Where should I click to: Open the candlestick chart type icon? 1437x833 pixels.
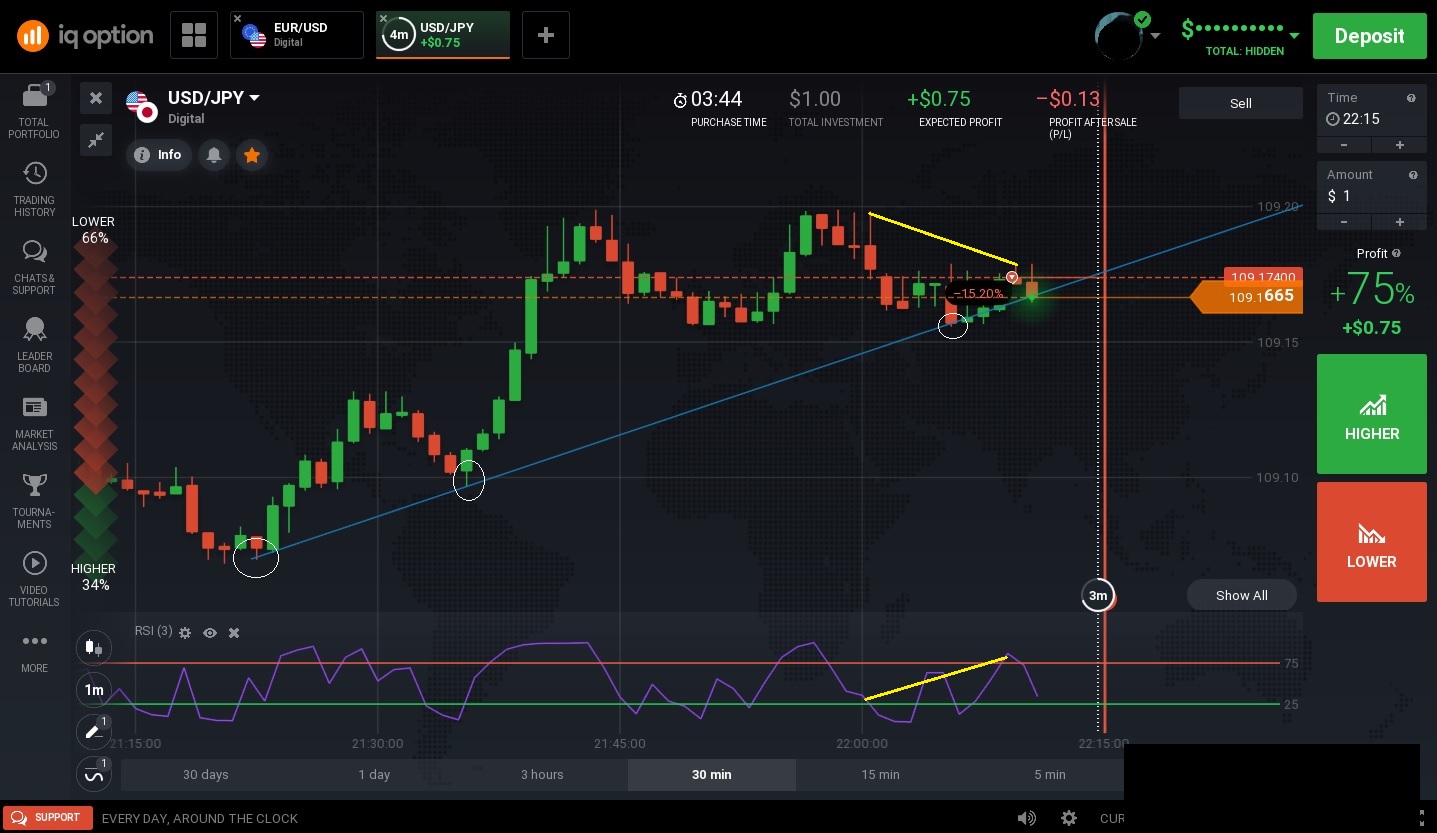[x=94, y=647]
